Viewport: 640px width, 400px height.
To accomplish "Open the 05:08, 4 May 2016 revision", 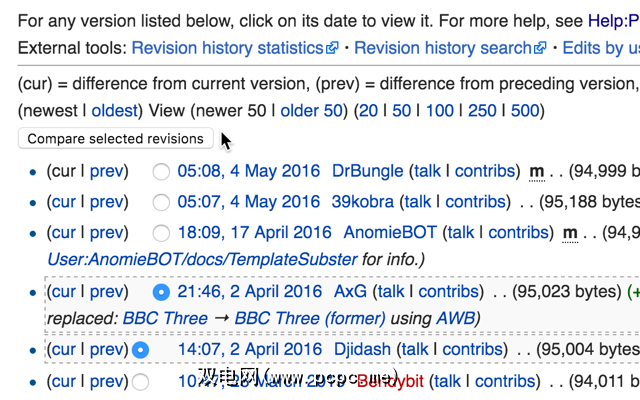I will (x=248, y=172).
